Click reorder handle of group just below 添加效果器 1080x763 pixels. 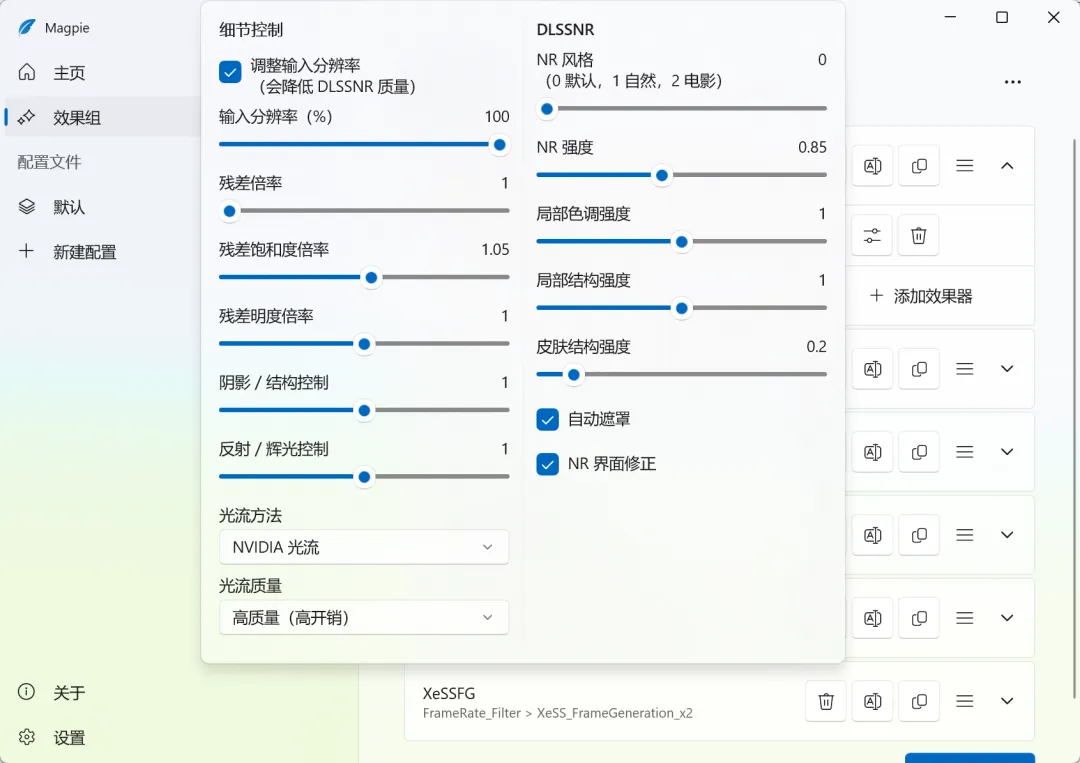964,369
